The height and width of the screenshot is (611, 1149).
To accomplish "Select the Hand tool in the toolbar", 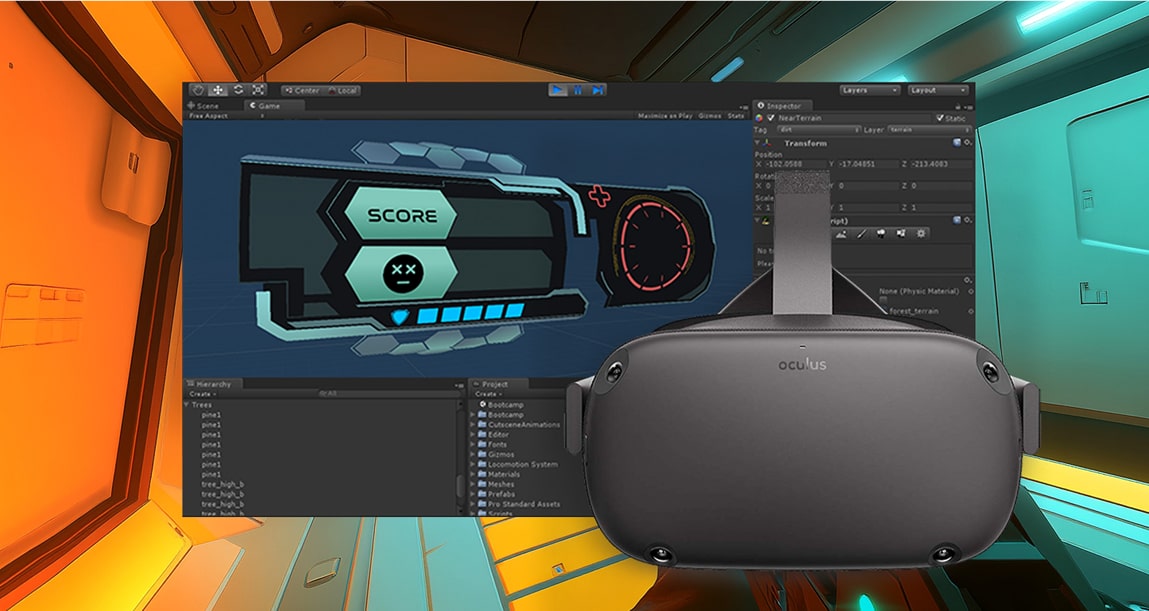I will [x=198, y=90].
